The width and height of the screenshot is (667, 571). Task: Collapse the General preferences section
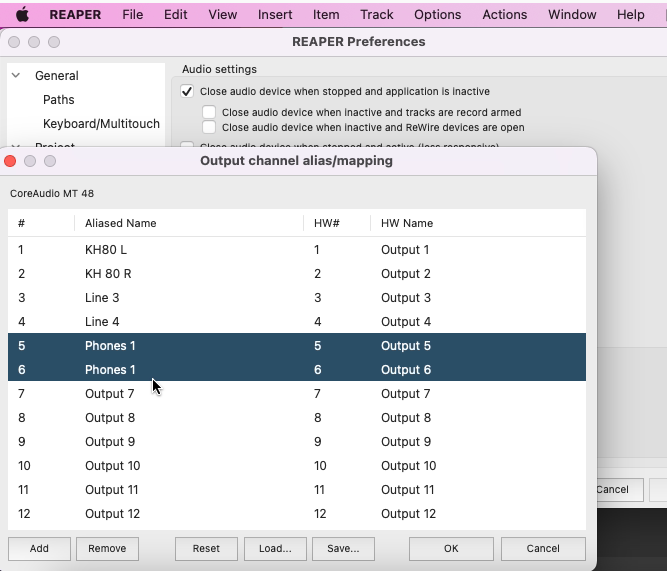[16, 75]
